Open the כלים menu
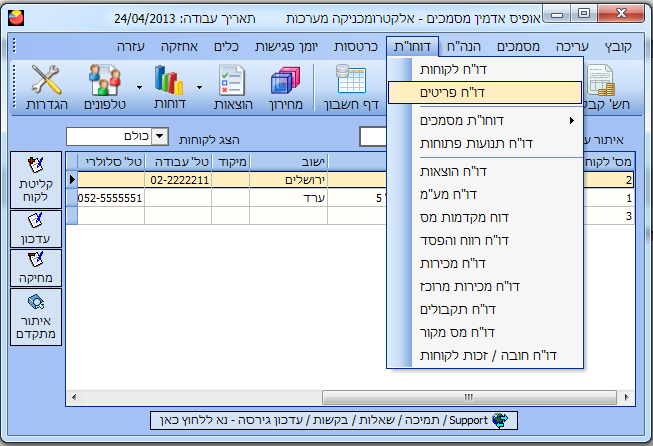This screenshot has height=446, width=653. 226,46
